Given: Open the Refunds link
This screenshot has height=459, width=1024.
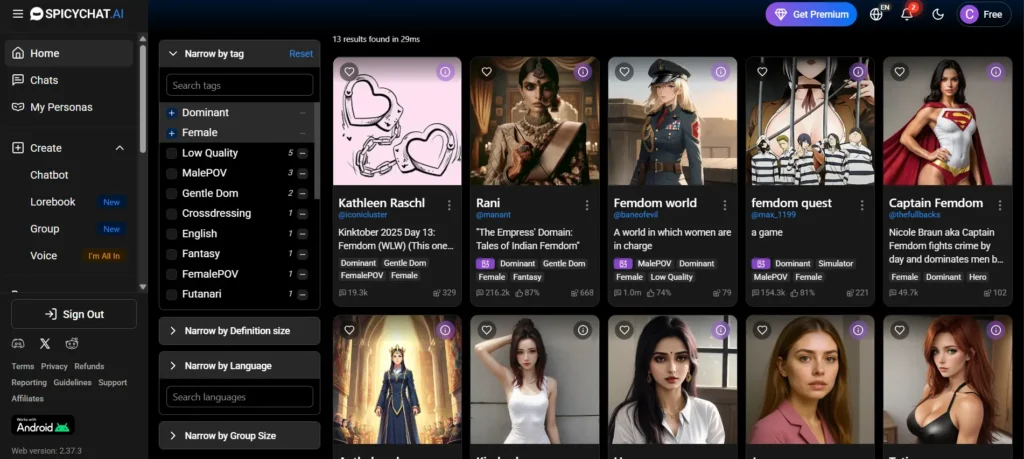Looking at the screenshot, I should click(89, 366).
